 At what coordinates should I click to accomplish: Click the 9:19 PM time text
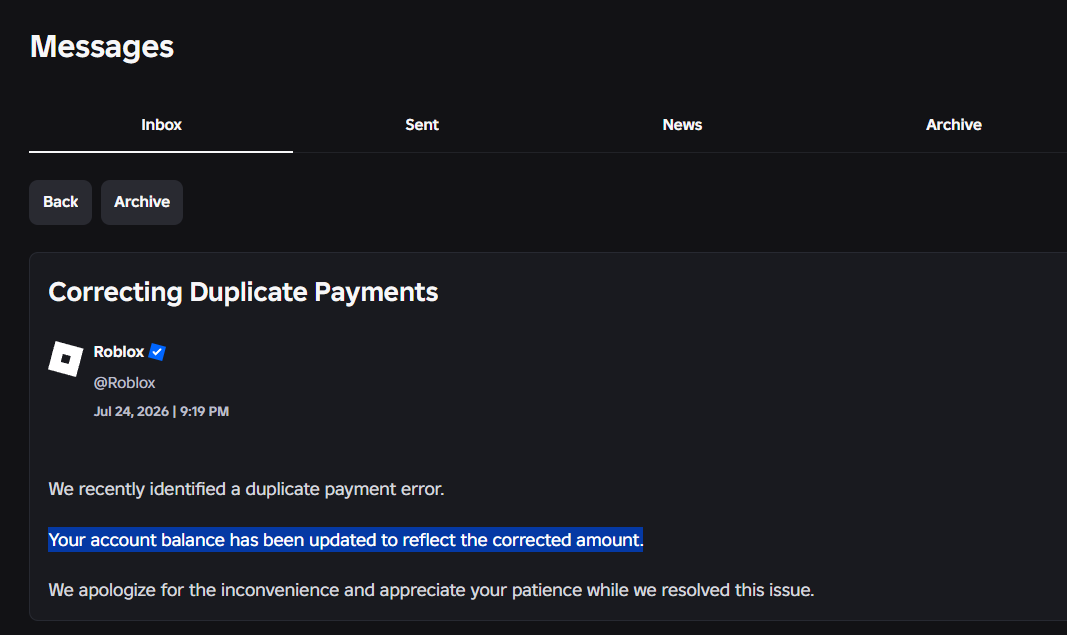[x=204, y=411]
